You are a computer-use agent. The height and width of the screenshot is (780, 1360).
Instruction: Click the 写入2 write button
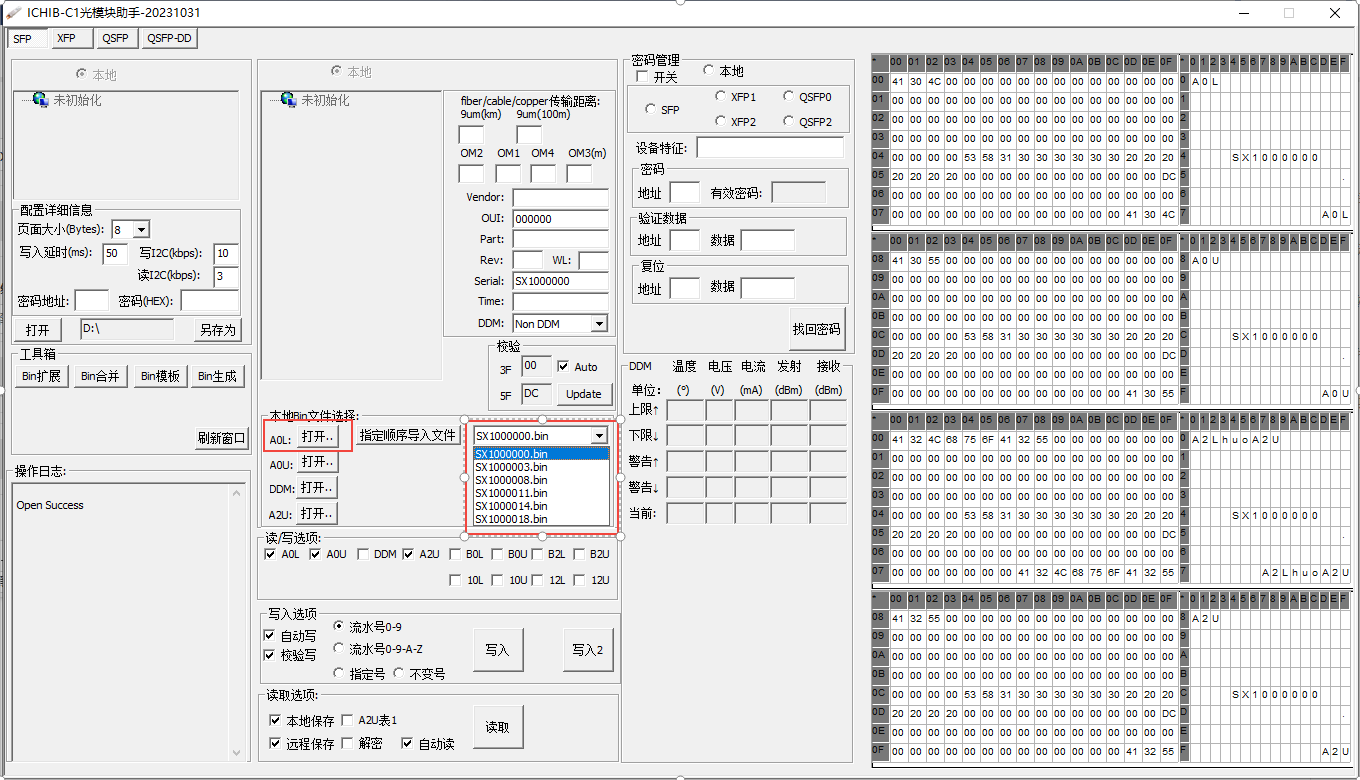588,649
